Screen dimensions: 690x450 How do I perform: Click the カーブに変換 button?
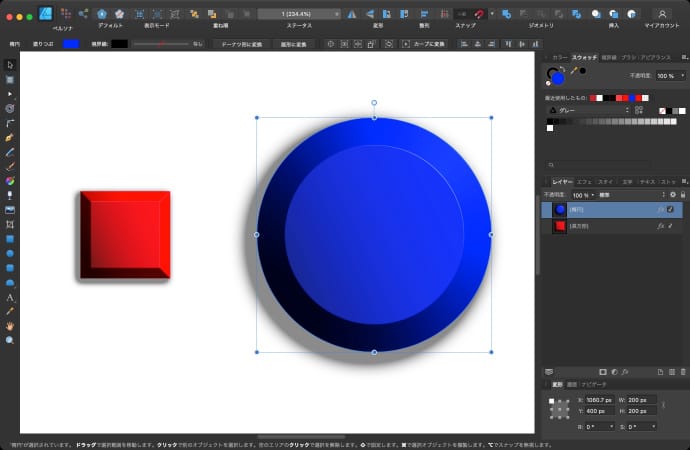427,44
